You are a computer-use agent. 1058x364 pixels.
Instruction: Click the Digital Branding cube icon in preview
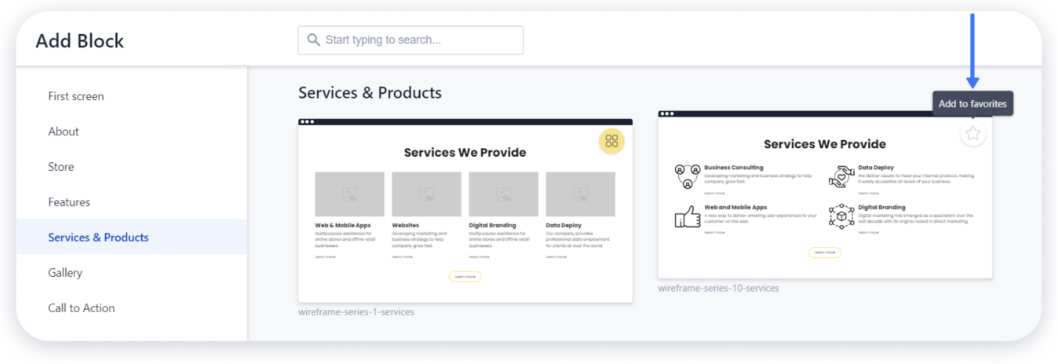[841, 217]
